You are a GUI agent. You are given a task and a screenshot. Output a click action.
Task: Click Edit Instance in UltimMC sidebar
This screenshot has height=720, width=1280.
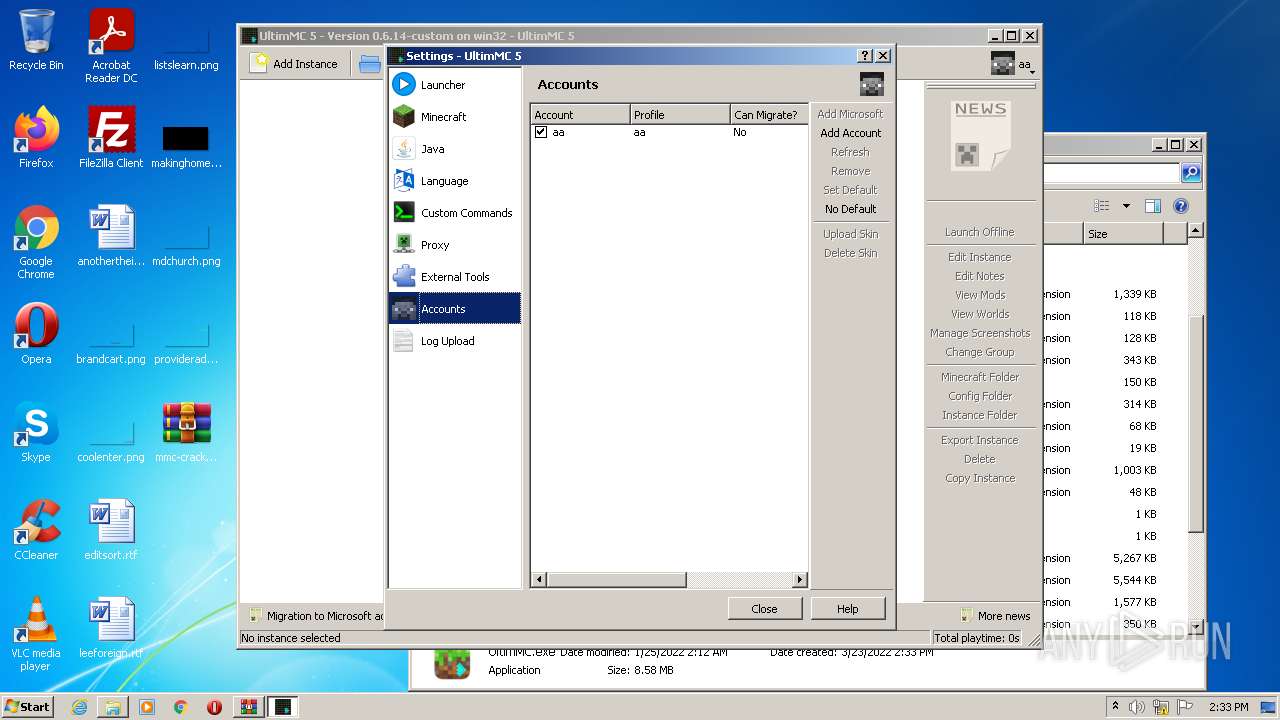point(979,257)
